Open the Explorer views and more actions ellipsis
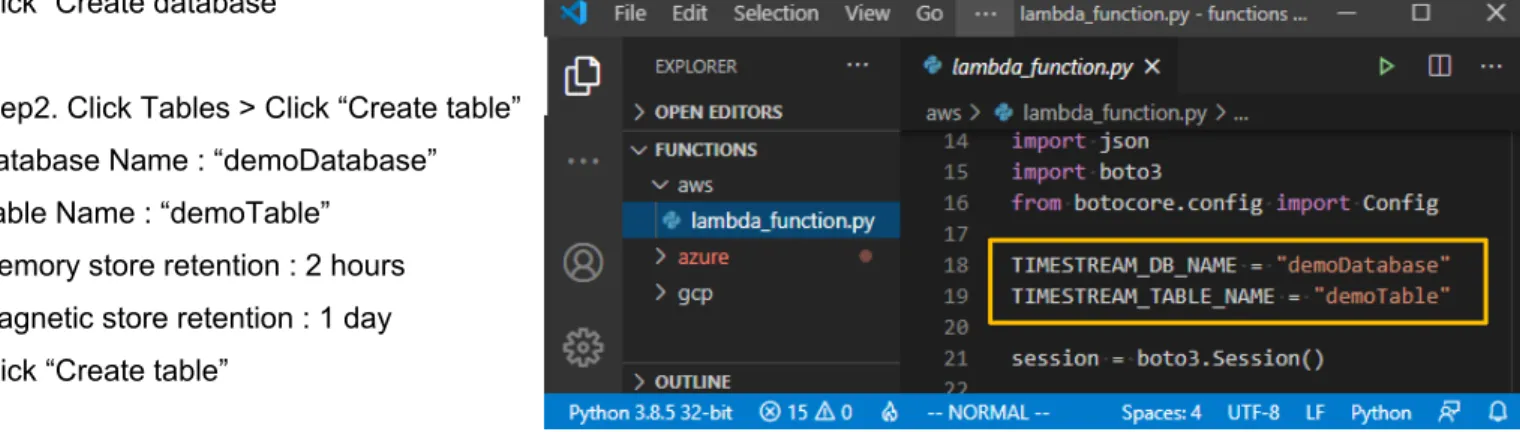1520x432 pixels. 857,66
